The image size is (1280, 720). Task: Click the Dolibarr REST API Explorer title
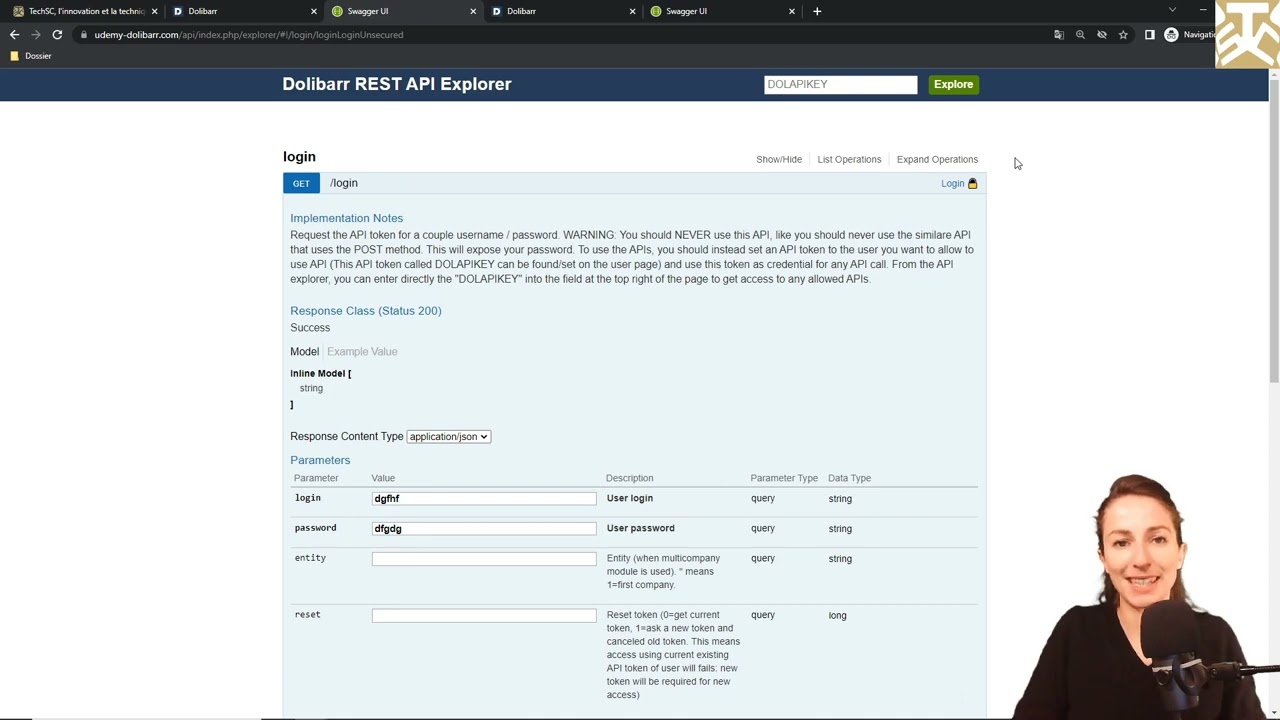point(397,84)
